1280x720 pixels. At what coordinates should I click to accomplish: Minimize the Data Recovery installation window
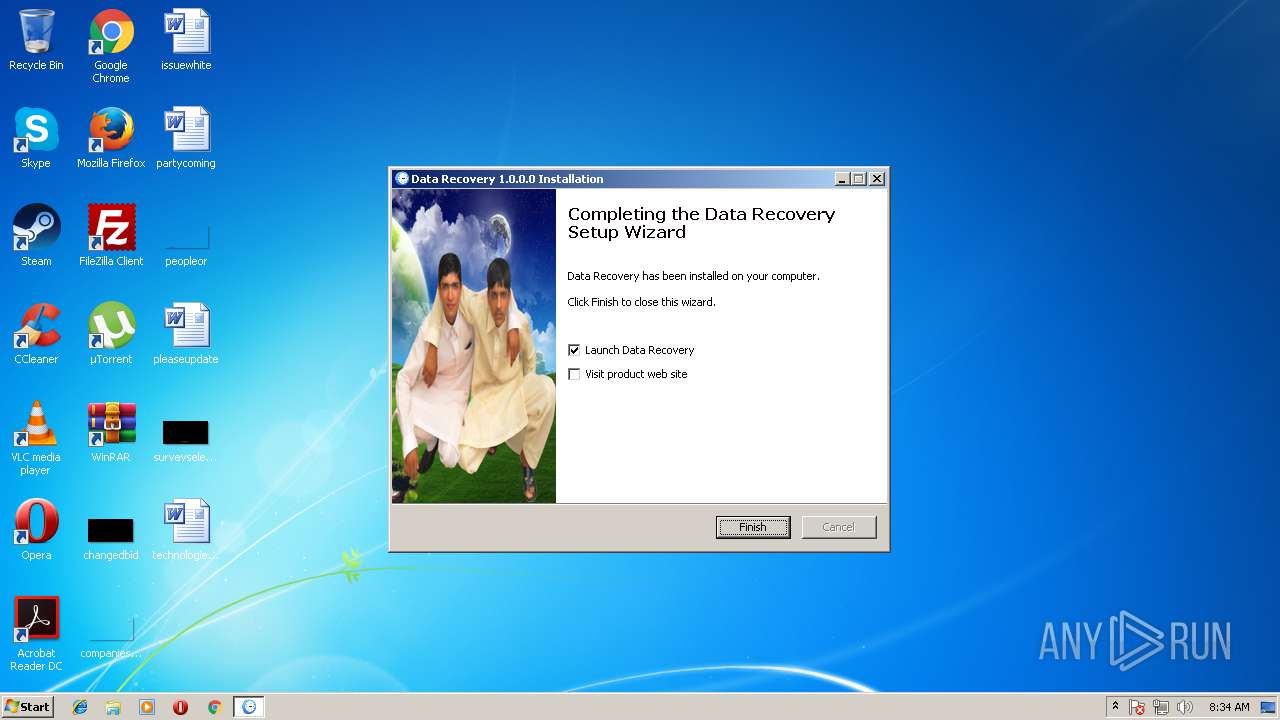point(843,179)
